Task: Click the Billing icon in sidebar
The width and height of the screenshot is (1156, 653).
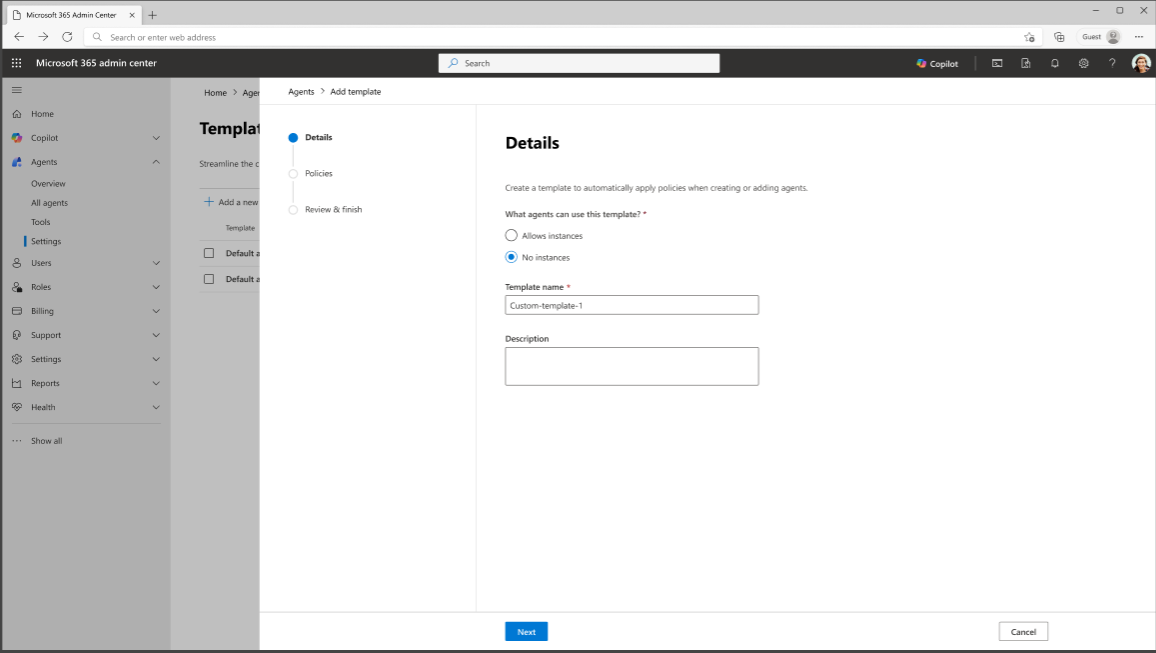Action: point(17,311)
